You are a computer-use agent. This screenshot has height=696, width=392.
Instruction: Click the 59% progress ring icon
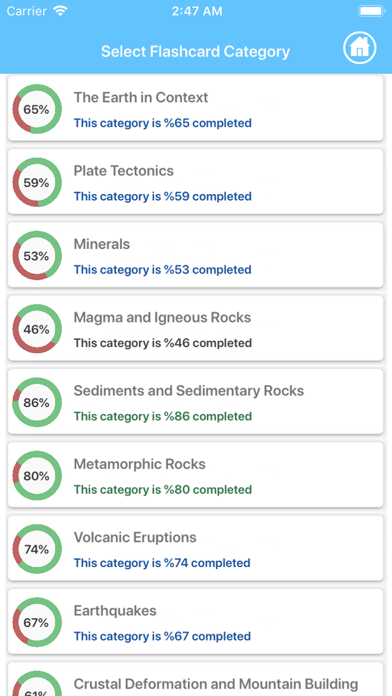(37, 182)
